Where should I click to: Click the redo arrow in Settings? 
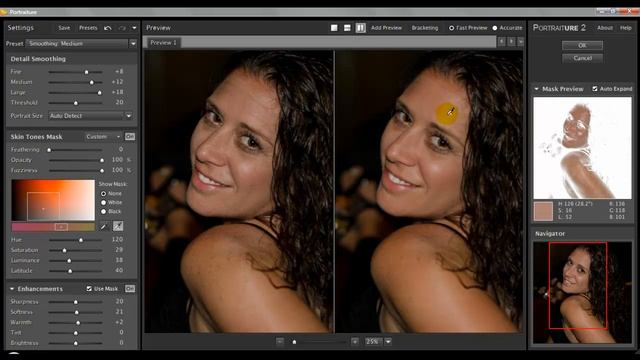122,28
